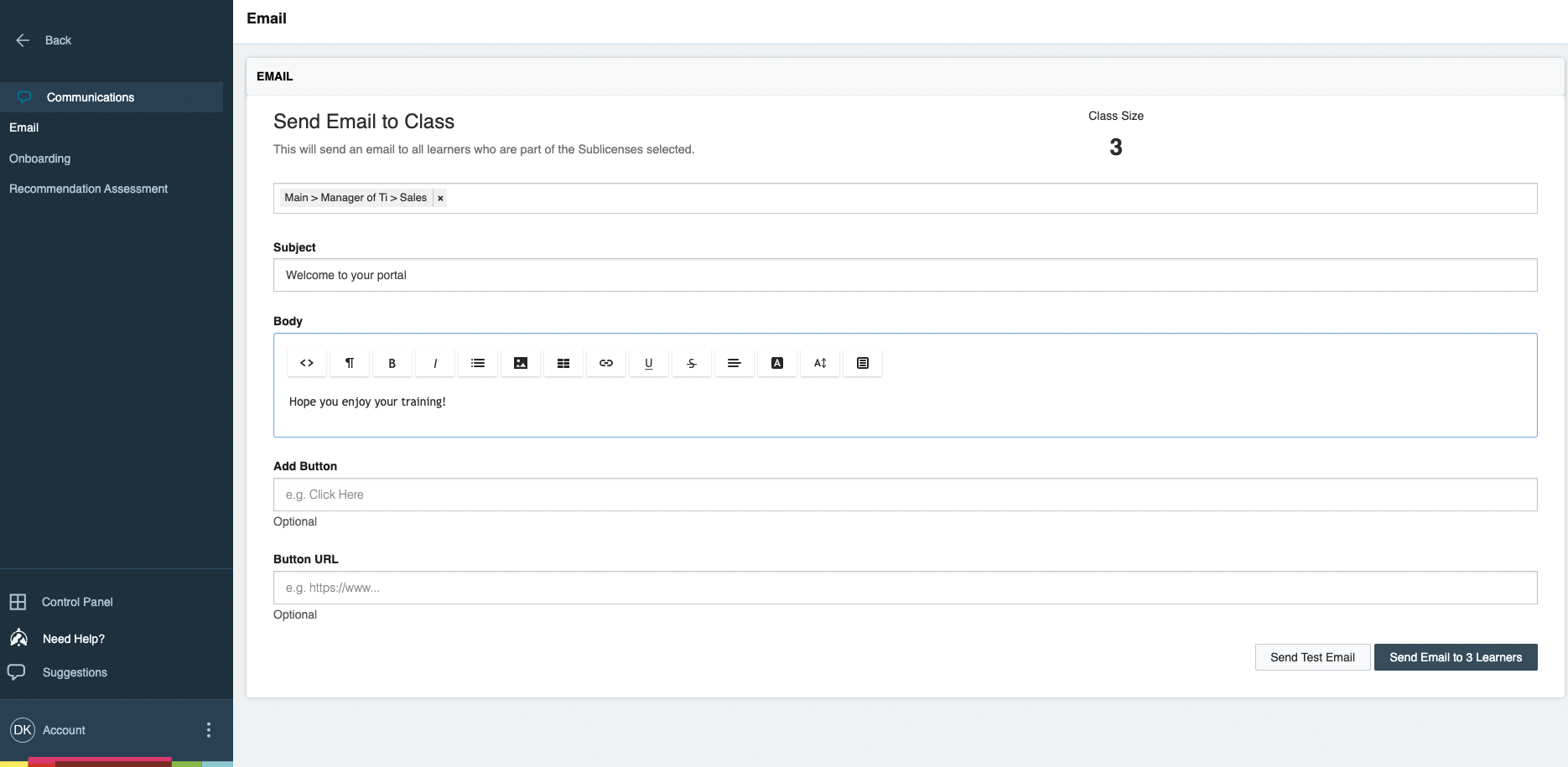The image size is (1568, 767).
Task: Insert an image into the email body
Action: (x=521, y=362)
